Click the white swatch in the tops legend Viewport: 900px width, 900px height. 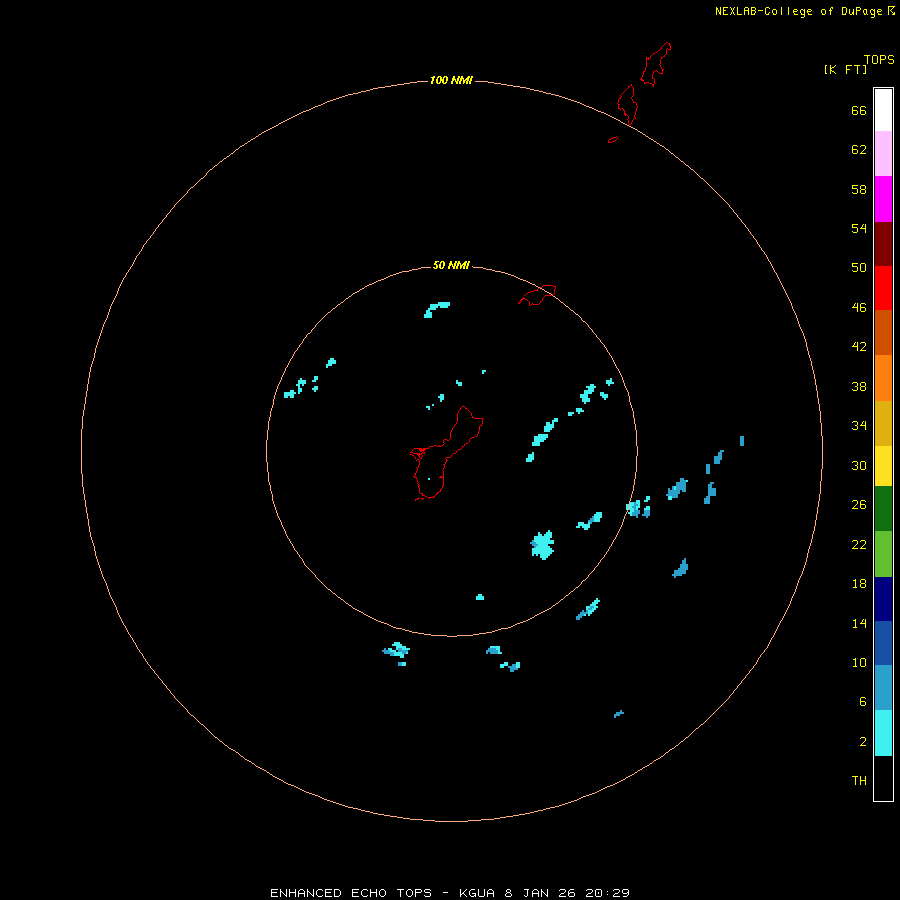883,110
